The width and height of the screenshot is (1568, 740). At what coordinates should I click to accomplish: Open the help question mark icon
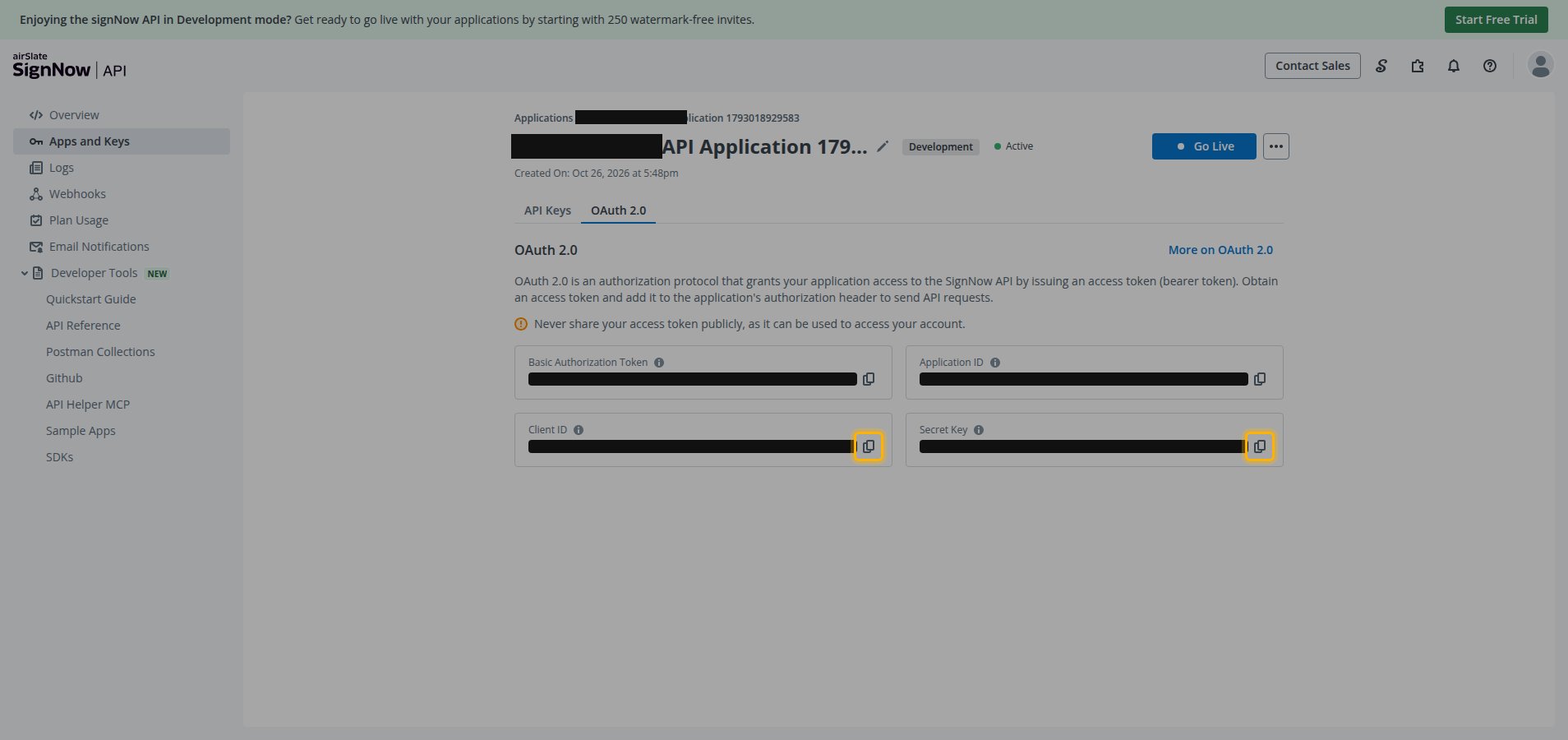[x=1490, y=66]
